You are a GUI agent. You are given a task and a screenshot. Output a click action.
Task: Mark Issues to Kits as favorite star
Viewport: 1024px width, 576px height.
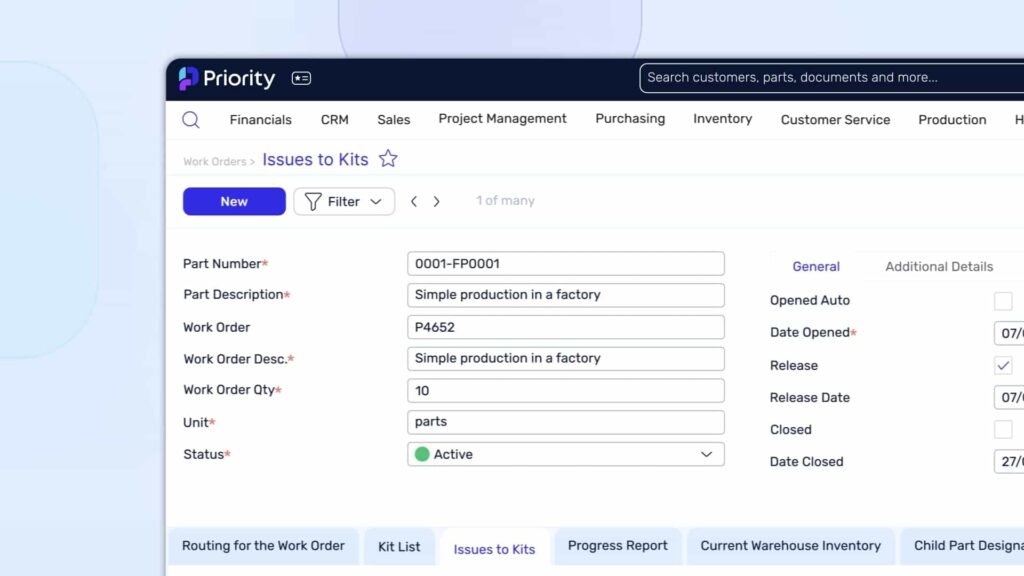pyautogui.click(x=388, y=159)
